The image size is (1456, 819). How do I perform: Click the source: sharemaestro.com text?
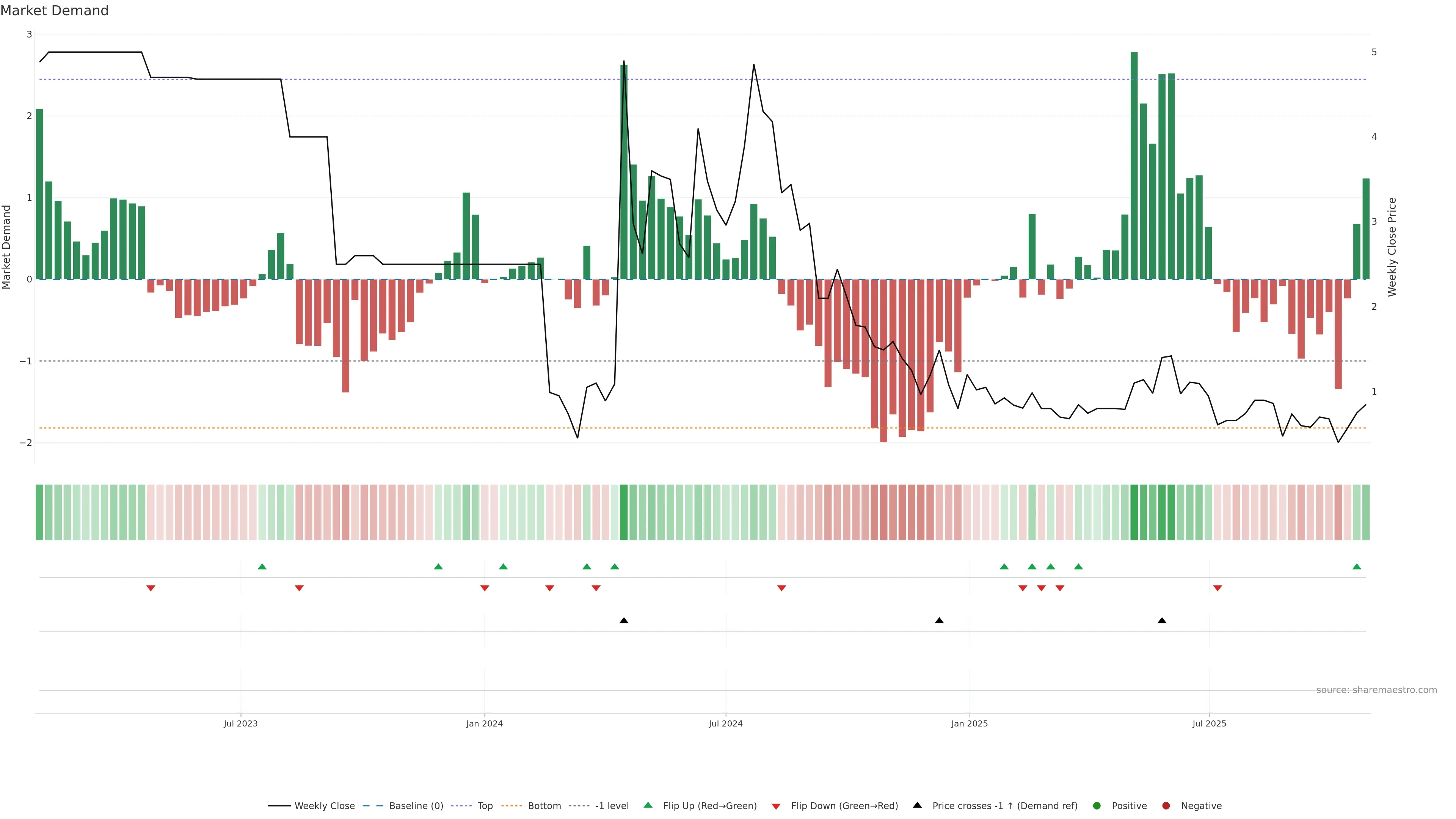pos(1376,690)
